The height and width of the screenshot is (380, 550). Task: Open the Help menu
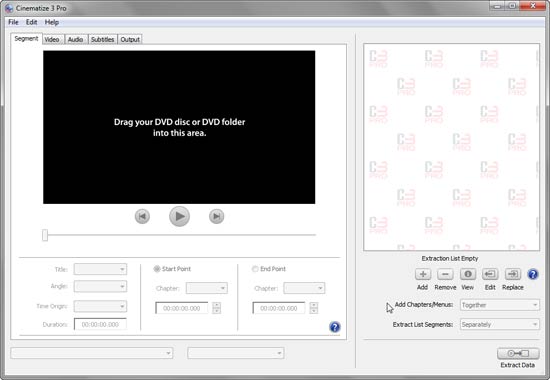pyautogui.click(x=52, y=22)
